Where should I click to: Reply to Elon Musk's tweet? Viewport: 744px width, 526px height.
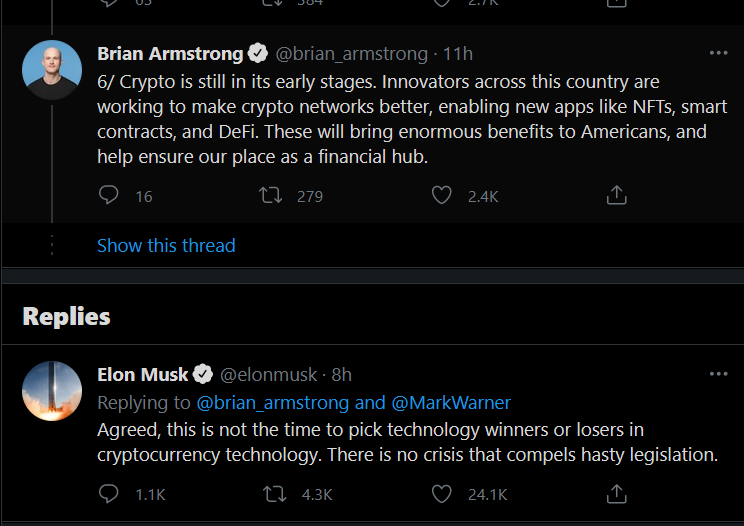[109, 494]
